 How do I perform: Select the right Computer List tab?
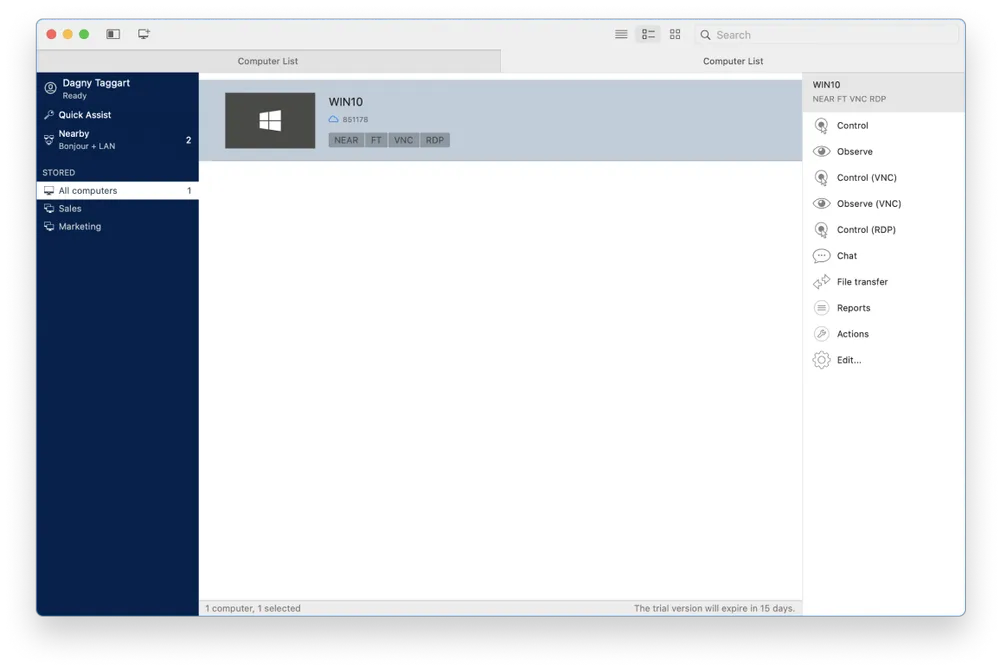coord(733,61)
